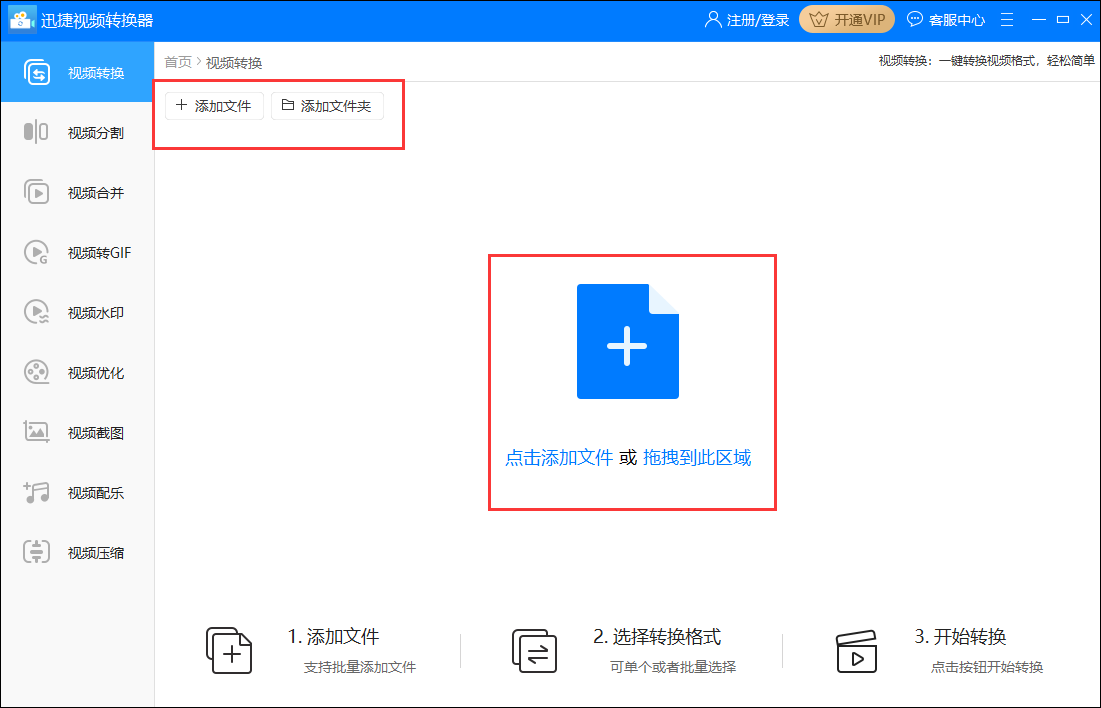
Task: Click the 添加文件夹 button
Action: click(x=327, y=106)
